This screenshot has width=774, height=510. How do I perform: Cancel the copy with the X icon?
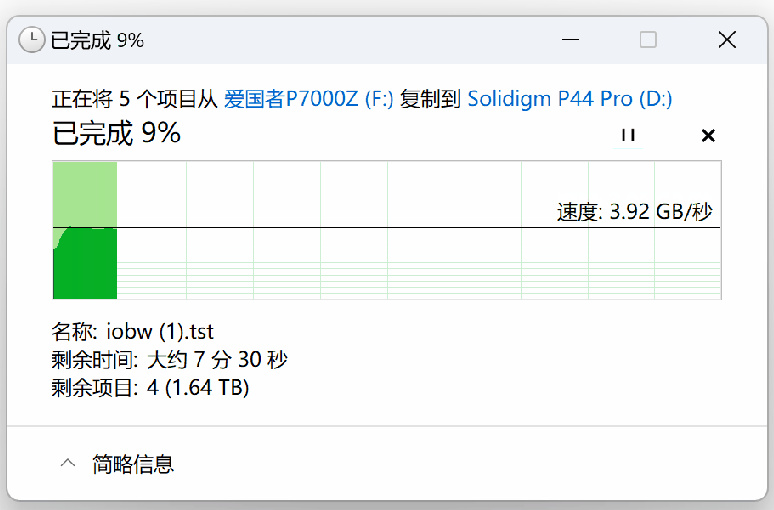coord(708,135)
